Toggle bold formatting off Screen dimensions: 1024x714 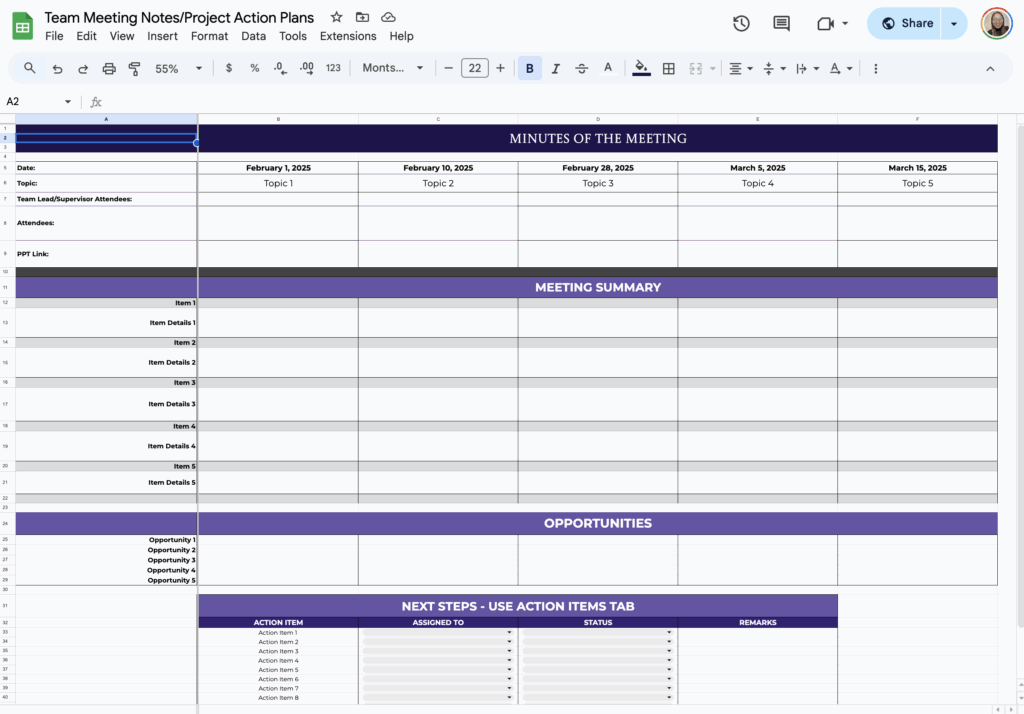pos(529,68)
